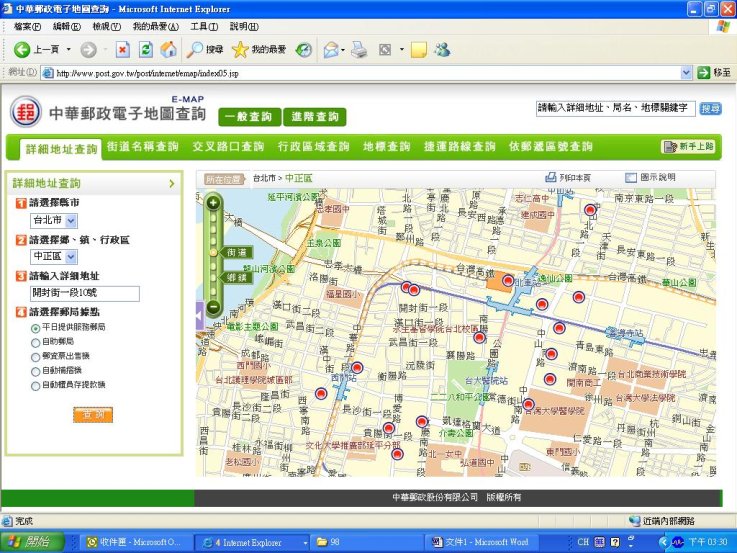Click the blue 搜尋 button near keyword box

pos(710,109)
